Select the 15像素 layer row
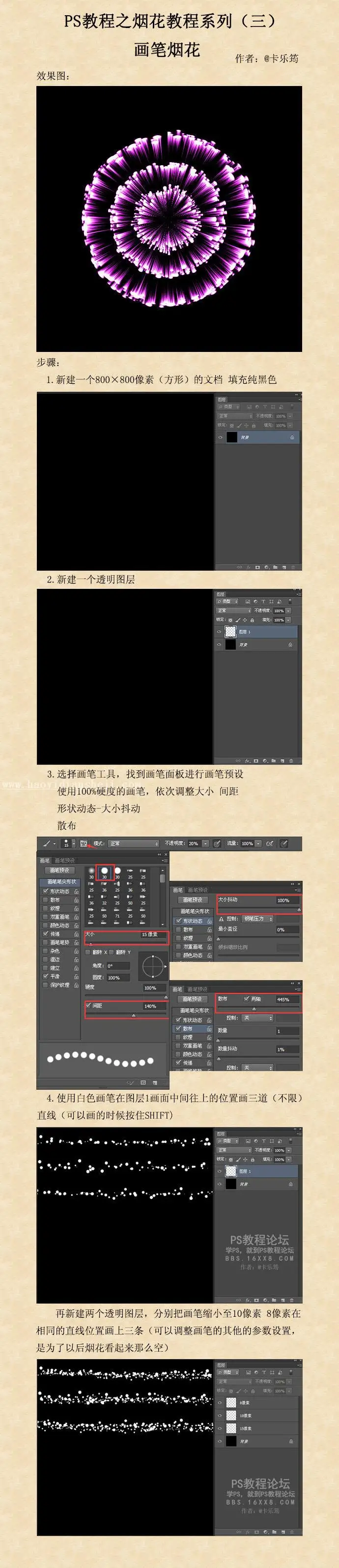Image resolution: width=339 pixels, height=1568 pixels. click(x=257, y=1428)
